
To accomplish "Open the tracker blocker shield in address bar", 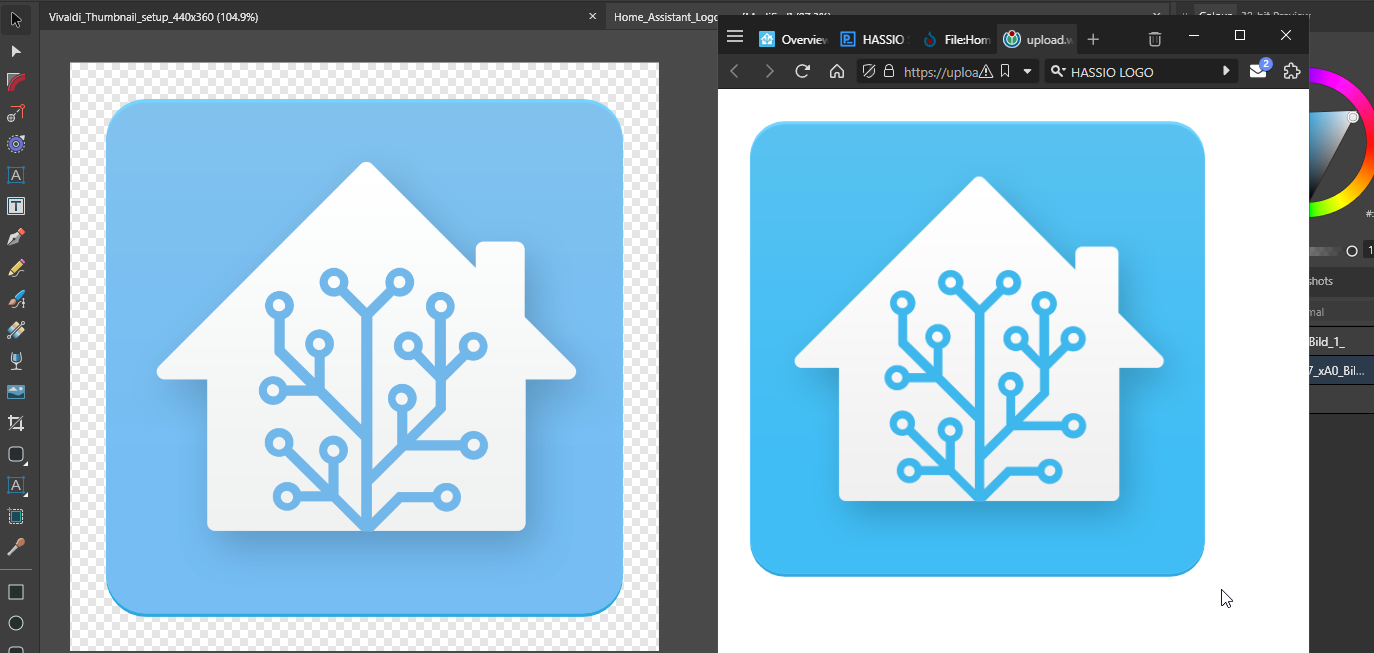I will (869, 71).
